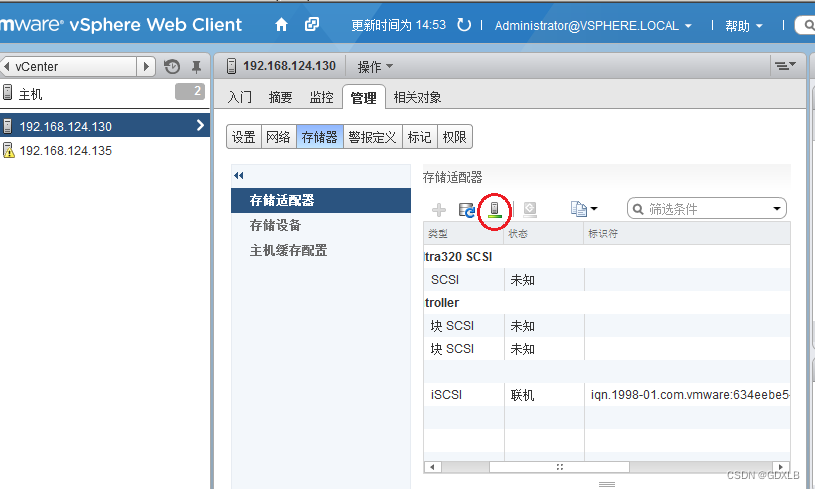Select the SCSI adapter row under tra320 SCSI
815x489 pixels.
(607, 280)
